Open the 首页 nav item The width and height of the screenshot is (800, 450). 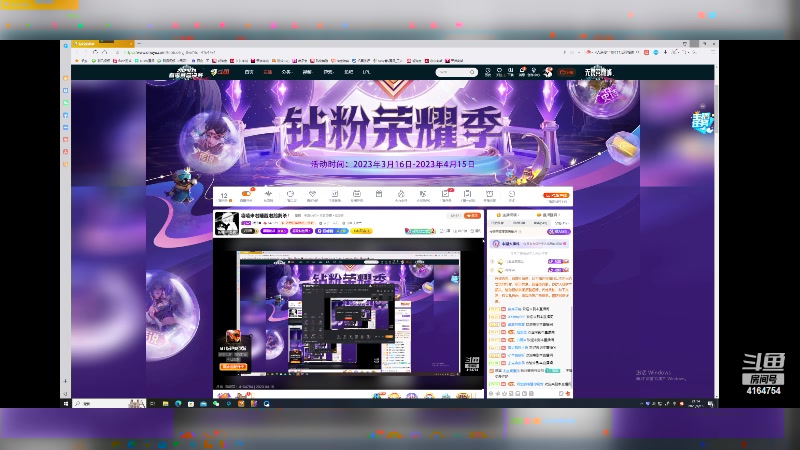[x=249, y=72]
